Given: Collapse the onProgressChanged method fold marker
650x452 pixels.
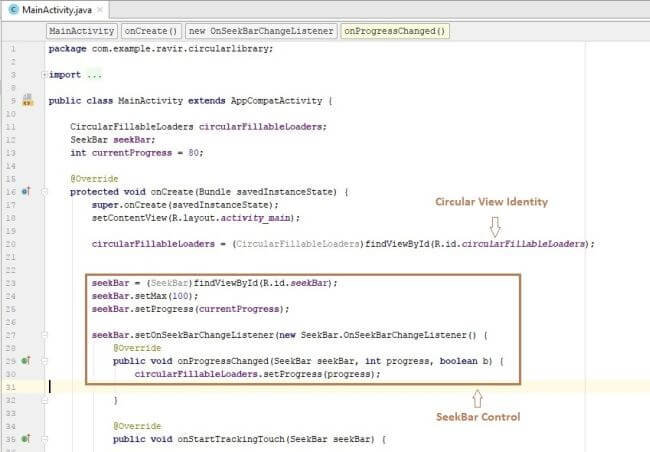Looking at the screenshot, I should [x=44, y=361].
